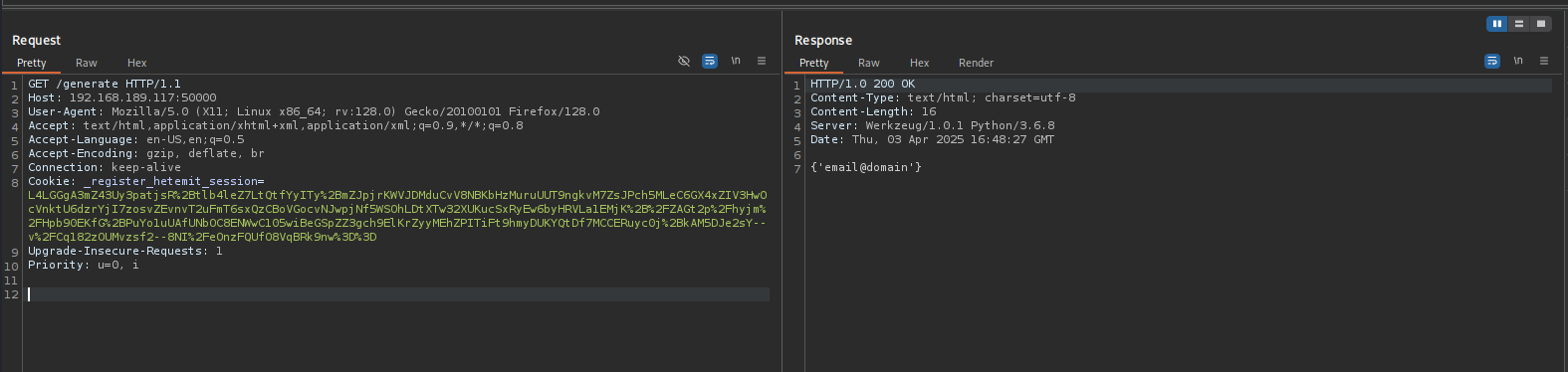Select the Request Pretty tab
Image resolution: width=1568 pixels, height=372 pixels.
(32, 63)
